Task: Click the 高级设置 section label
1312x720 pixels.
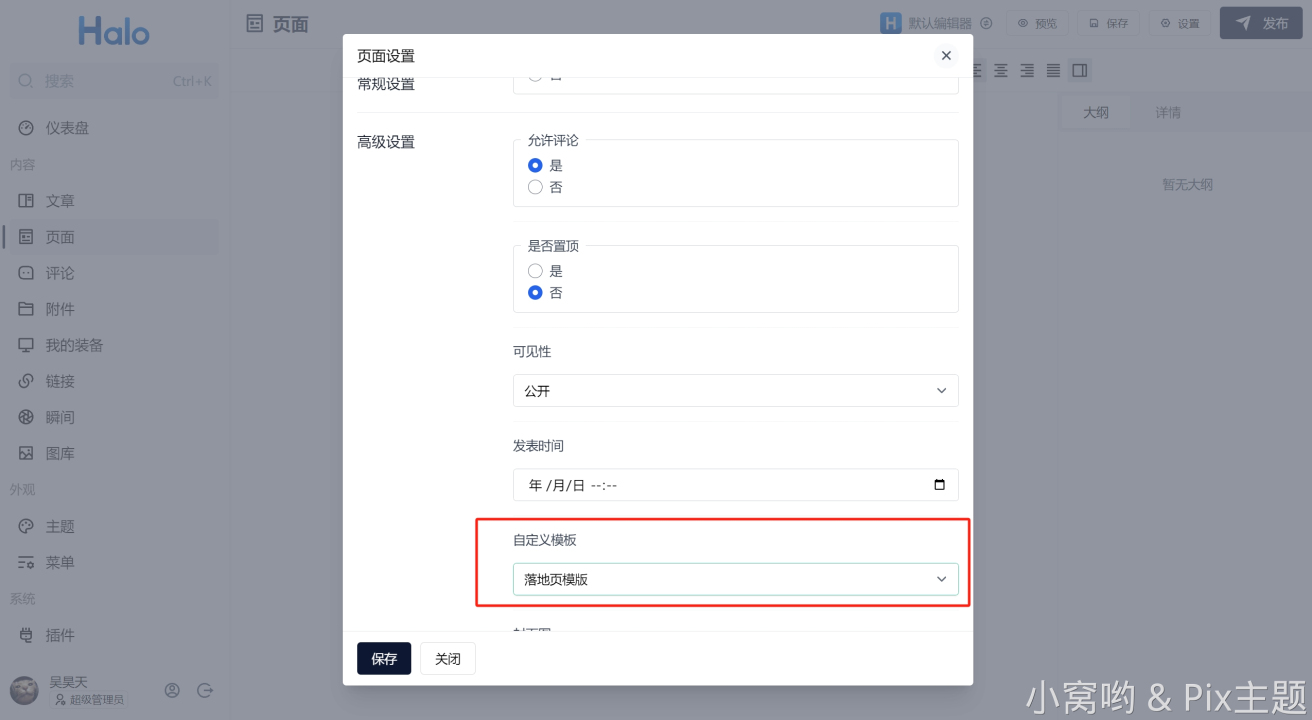Action: [386, 142]
